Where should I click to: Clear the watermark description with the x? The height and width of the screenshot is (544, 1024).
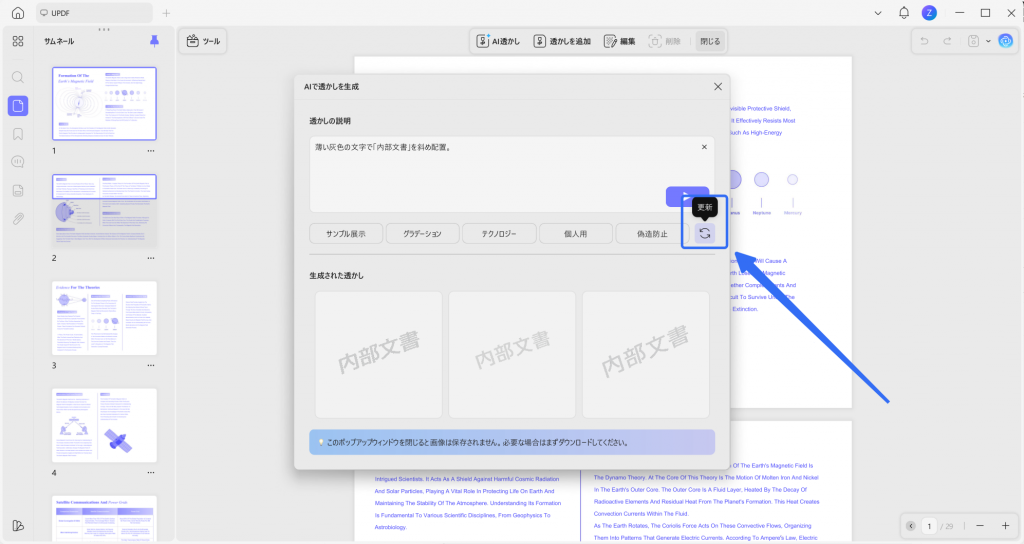(704, 147)
